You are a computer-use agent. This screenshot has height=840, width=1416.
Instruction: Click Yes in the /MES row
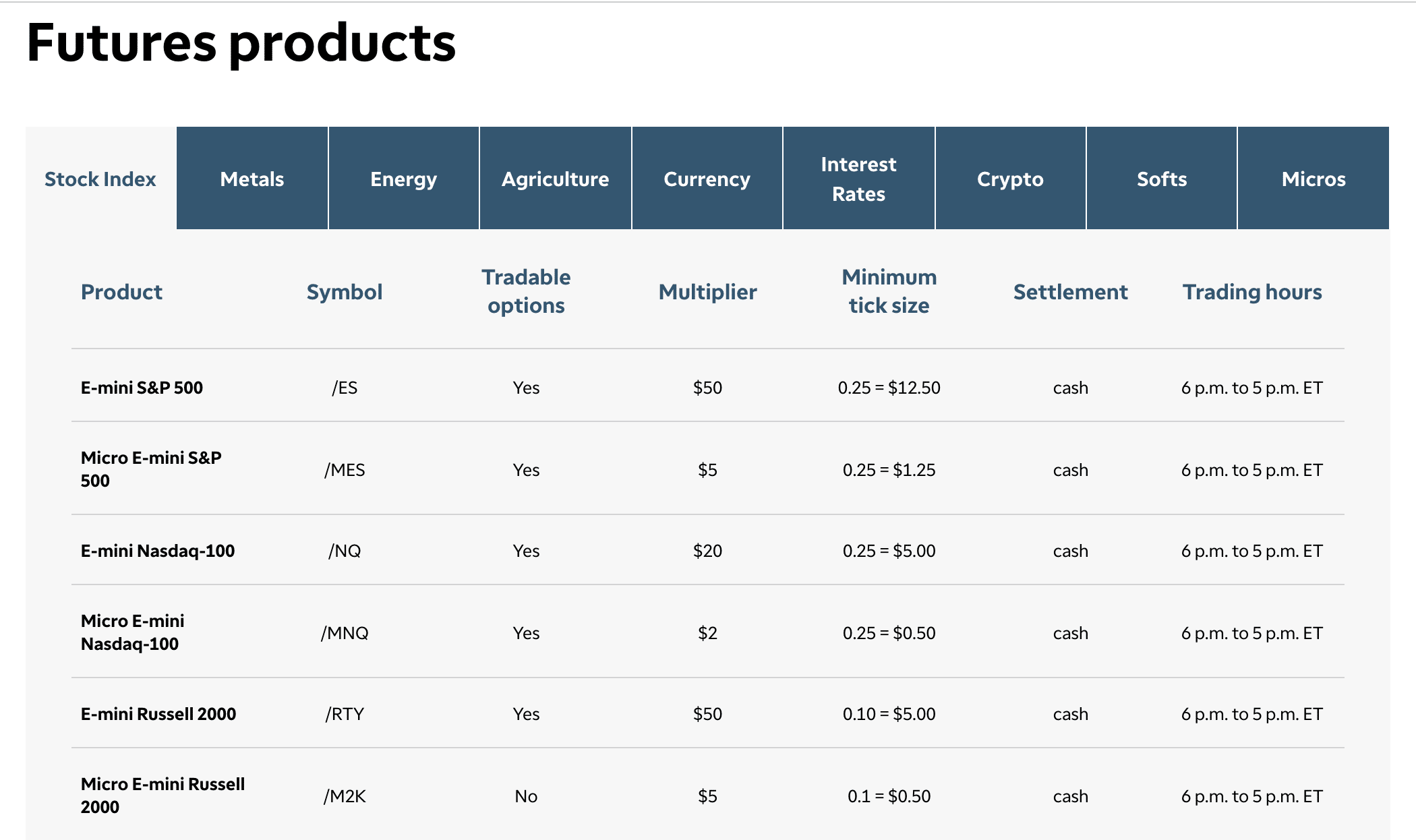(x=526, y=470)
